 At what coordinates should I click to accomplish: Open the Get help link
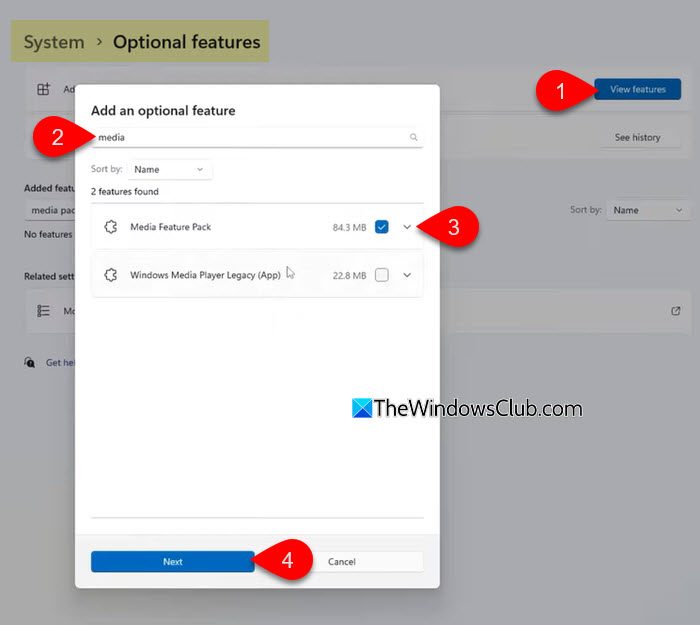pos(60,362)
